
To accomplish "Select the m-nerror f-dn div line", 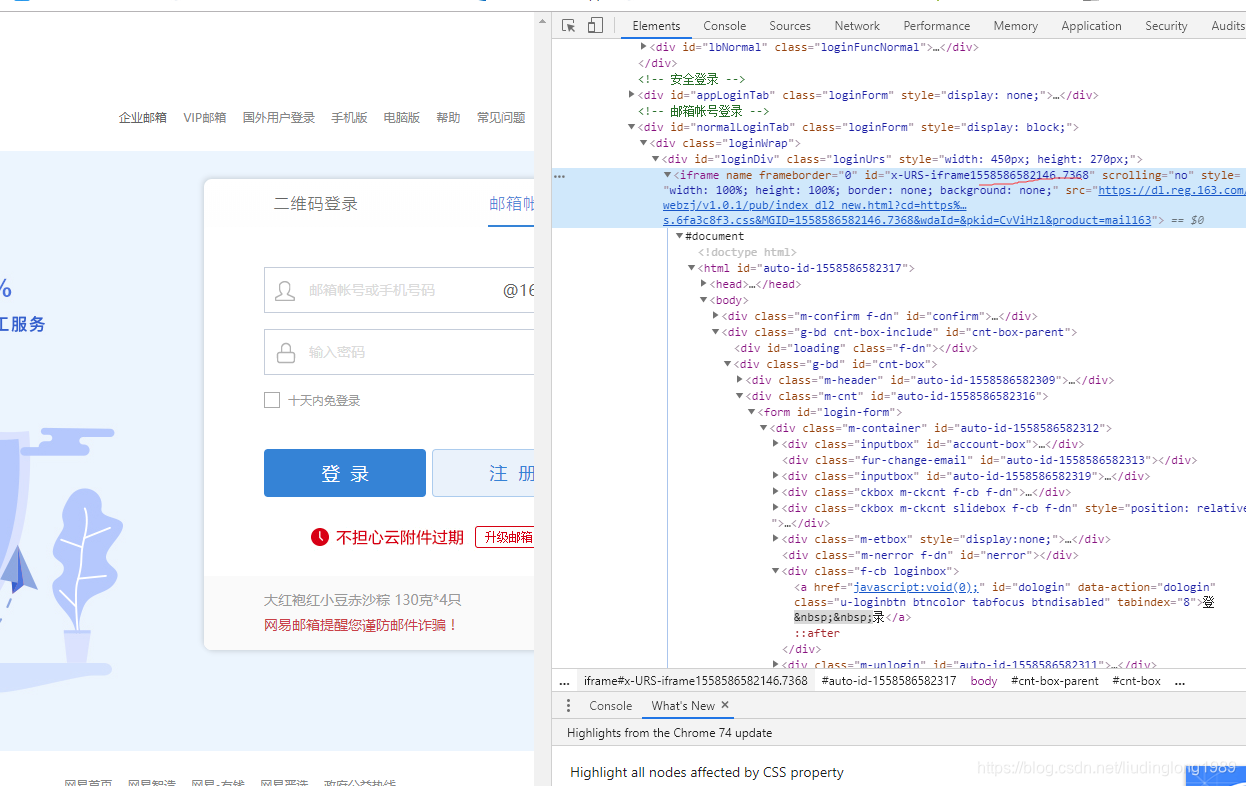I will point(931,555).
